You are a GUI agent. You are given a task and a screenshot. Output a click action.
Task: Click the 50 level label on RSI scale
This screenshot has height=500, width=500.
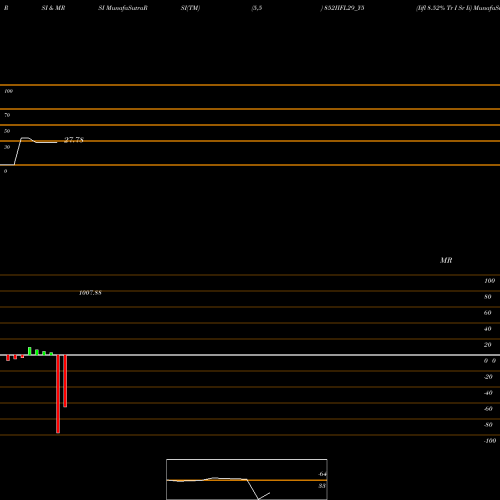tap(7, 131)
